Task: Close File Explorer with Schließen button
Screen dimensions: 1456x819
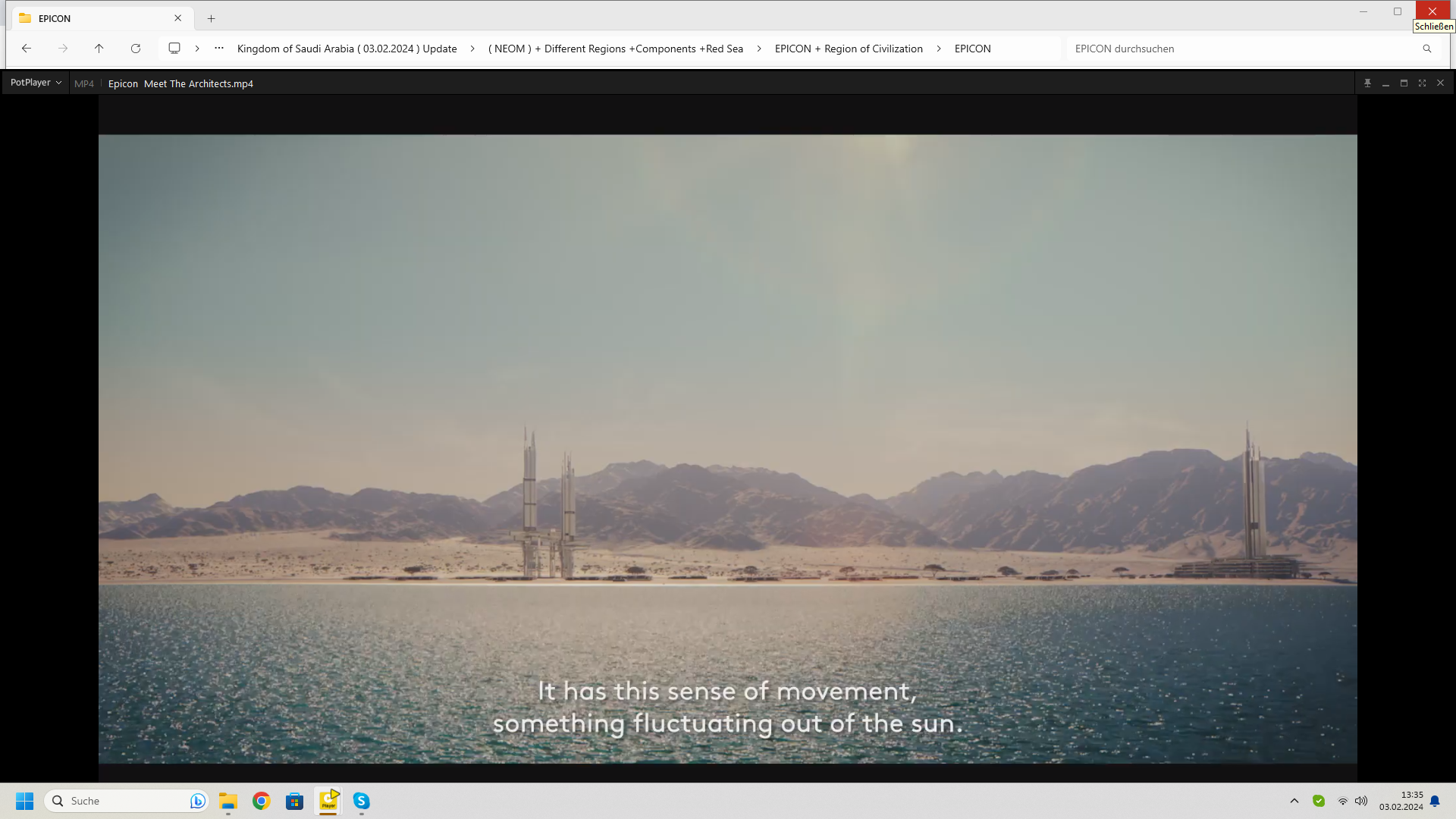Action: 1432,11
